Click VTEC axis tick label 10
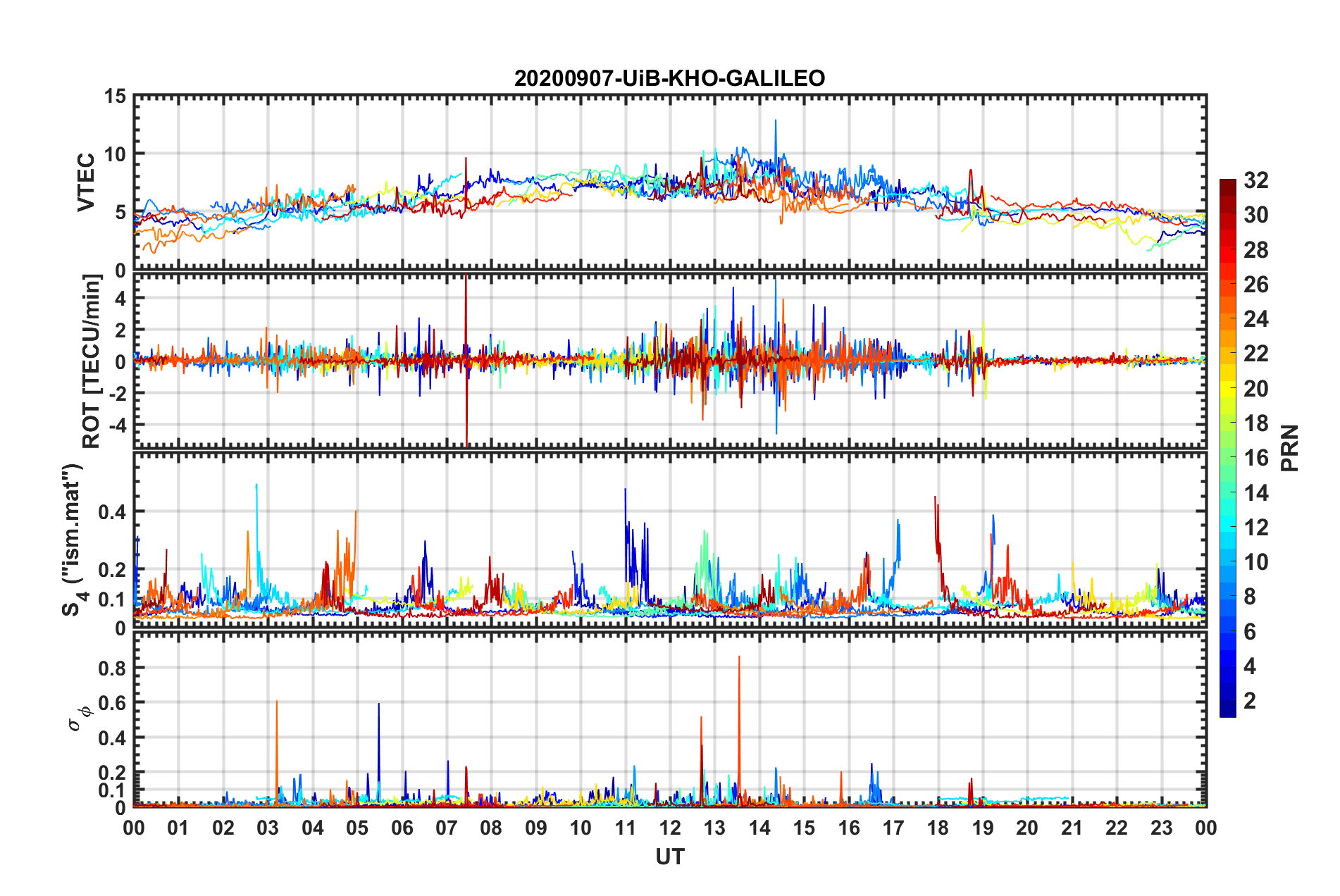The width and height of the screenshot is (1340, 896). 115,154
